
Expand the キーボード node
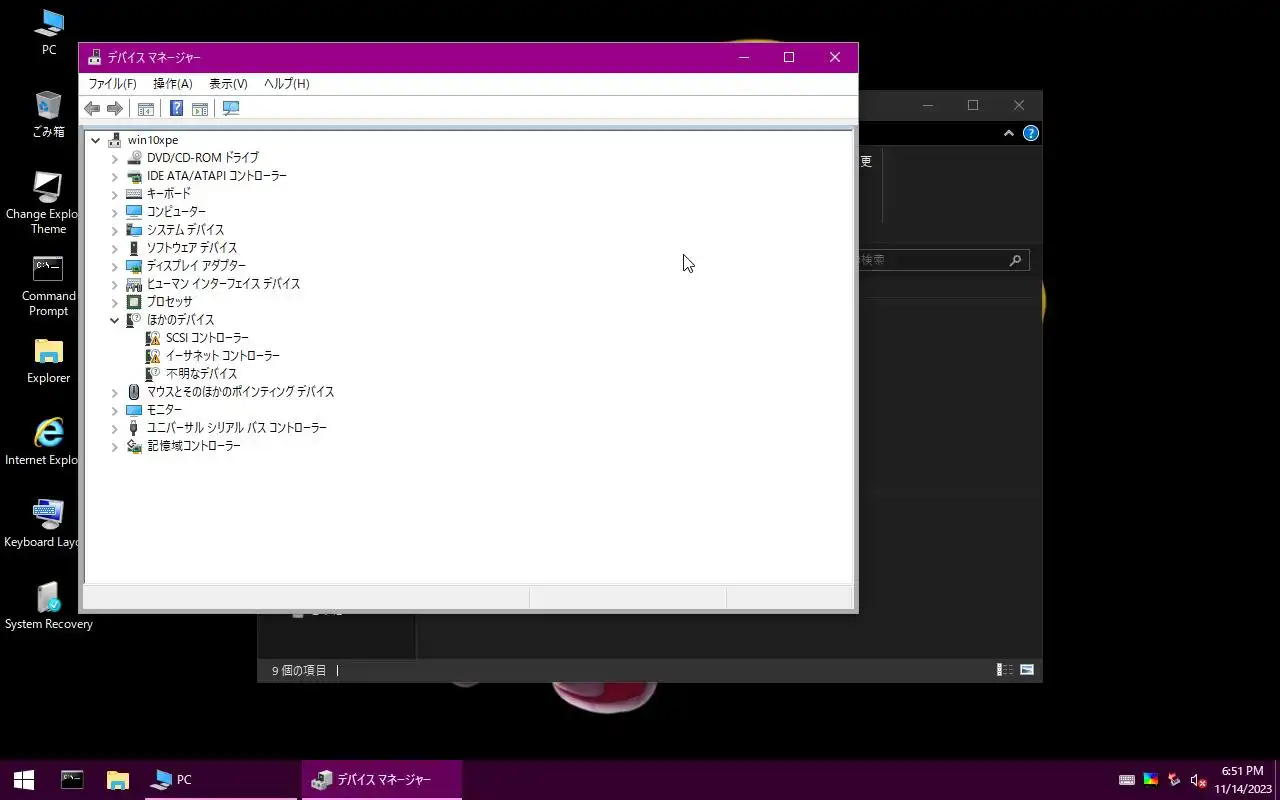(114, 194)
